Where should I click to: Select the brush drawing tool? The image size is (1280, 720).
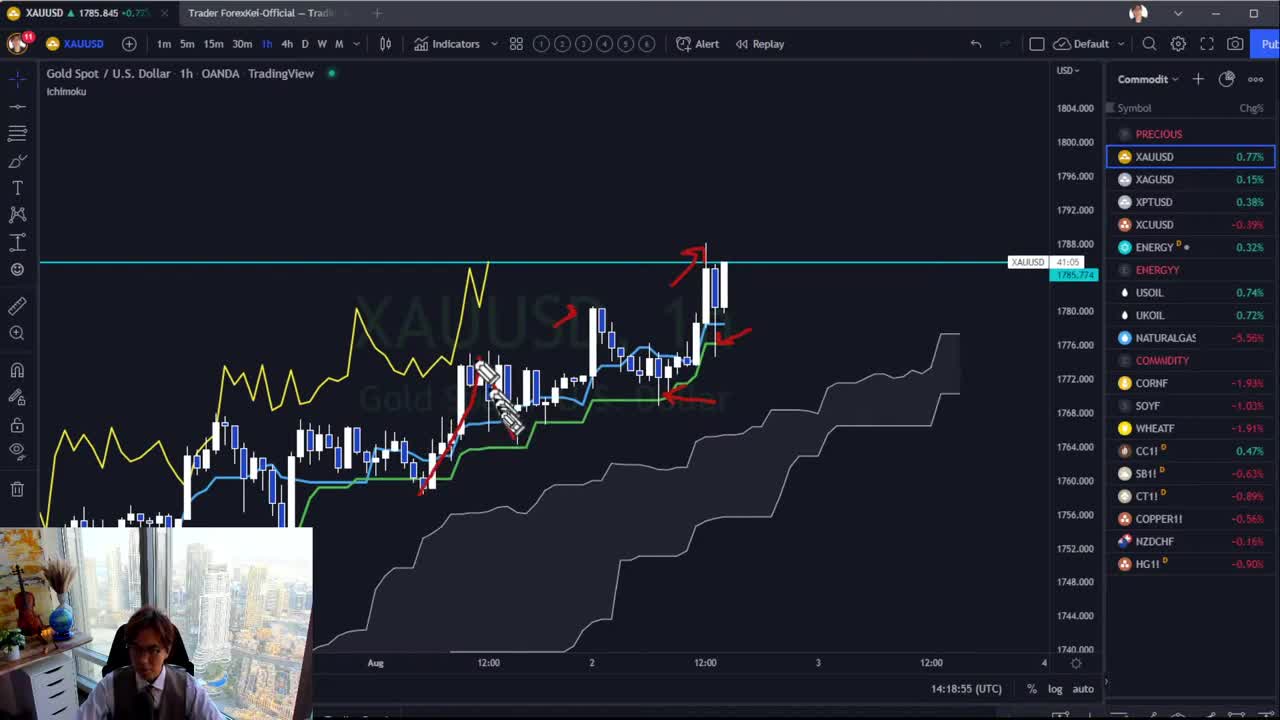pos(17,160)
